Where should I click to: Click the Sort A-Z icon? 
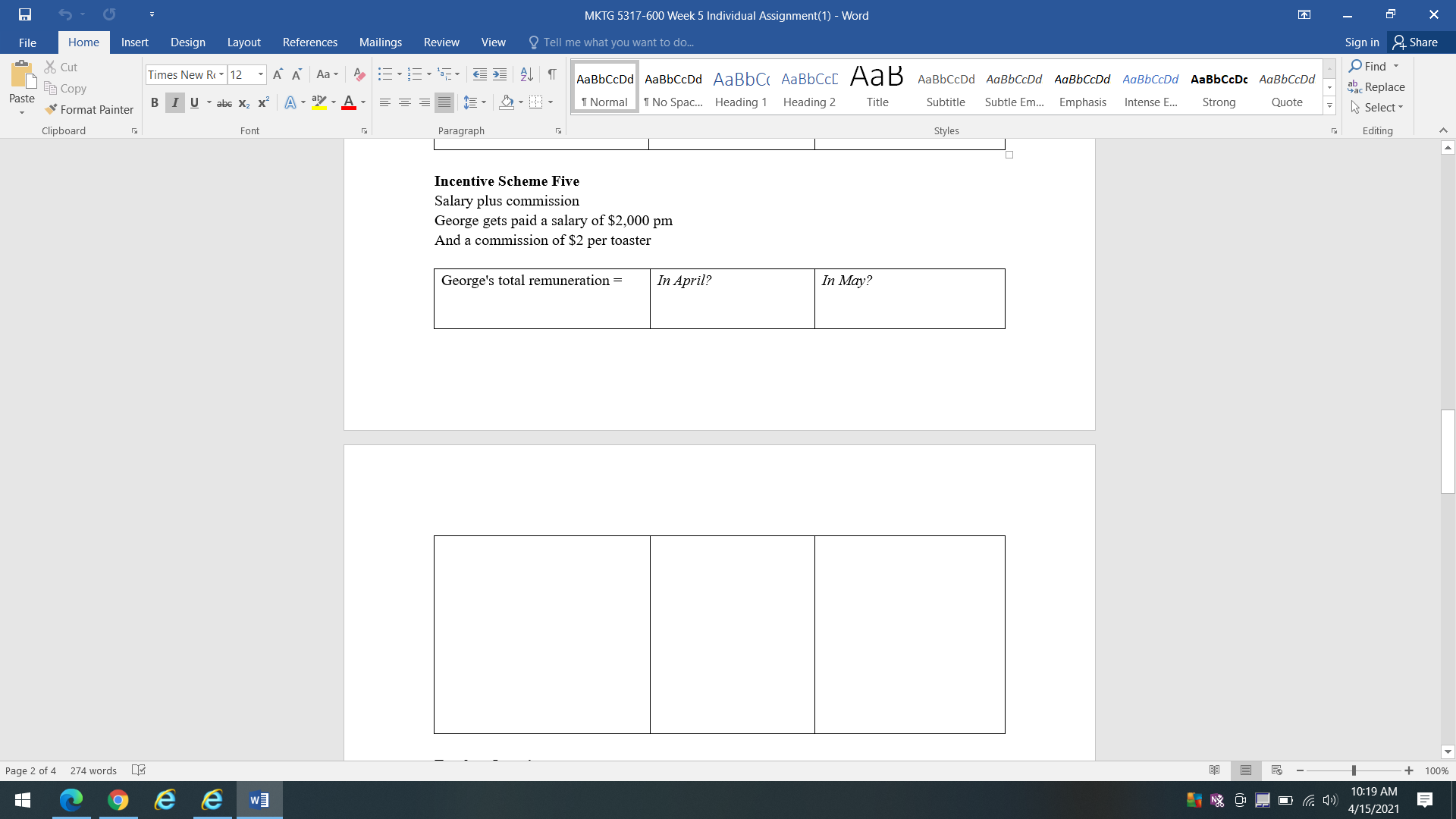click(526, 74)
